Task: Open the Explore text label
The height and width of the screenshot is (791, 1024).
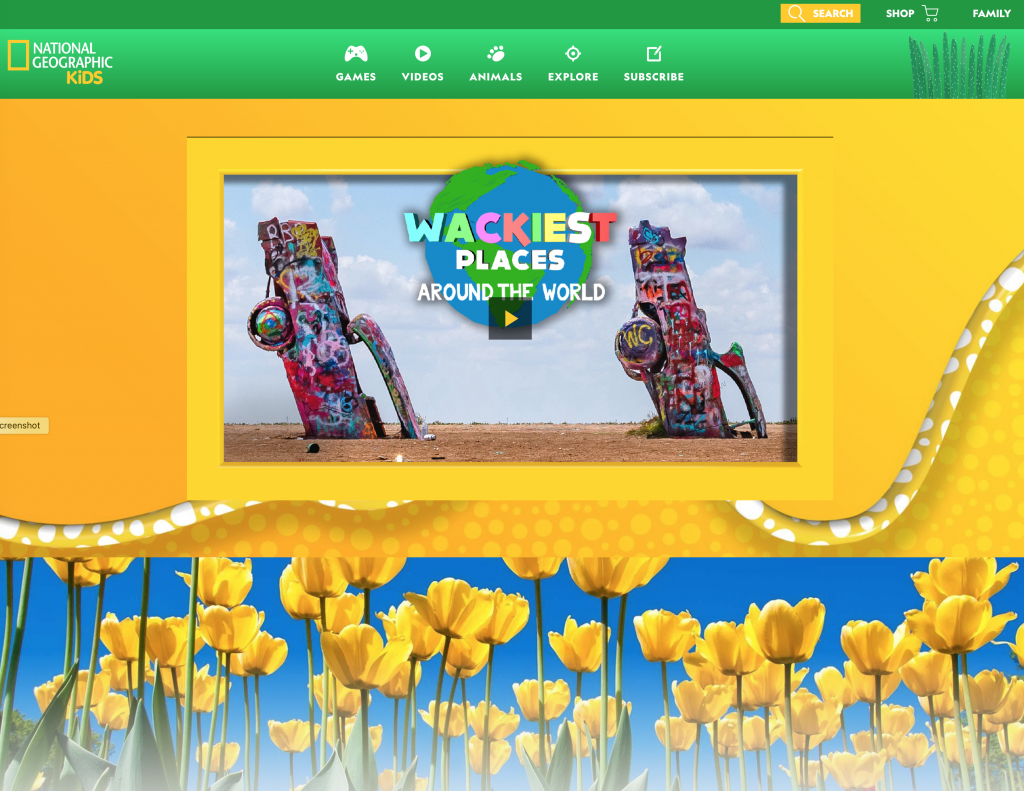Action: 573,77
